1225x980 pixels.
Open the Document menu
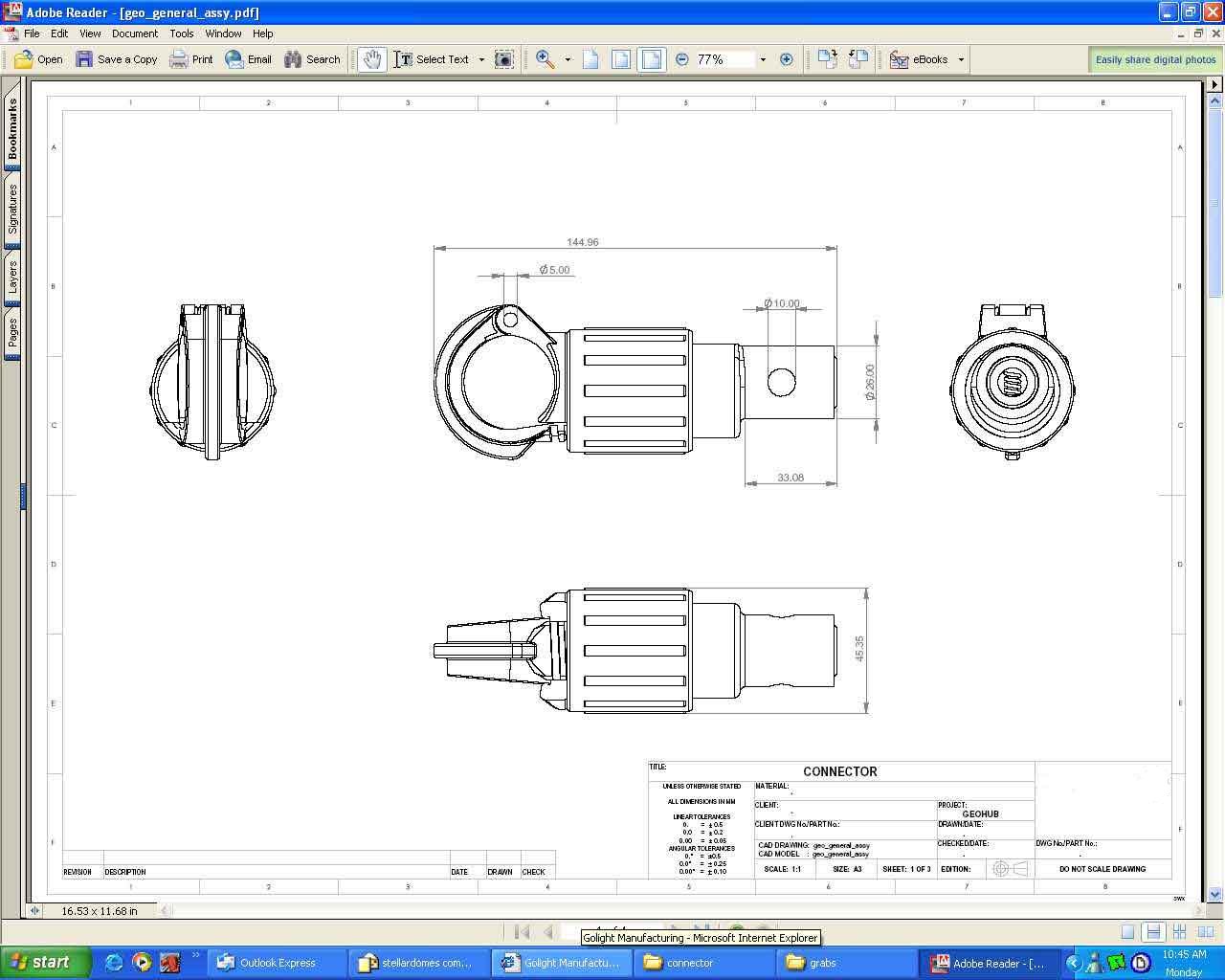[135, 33]
